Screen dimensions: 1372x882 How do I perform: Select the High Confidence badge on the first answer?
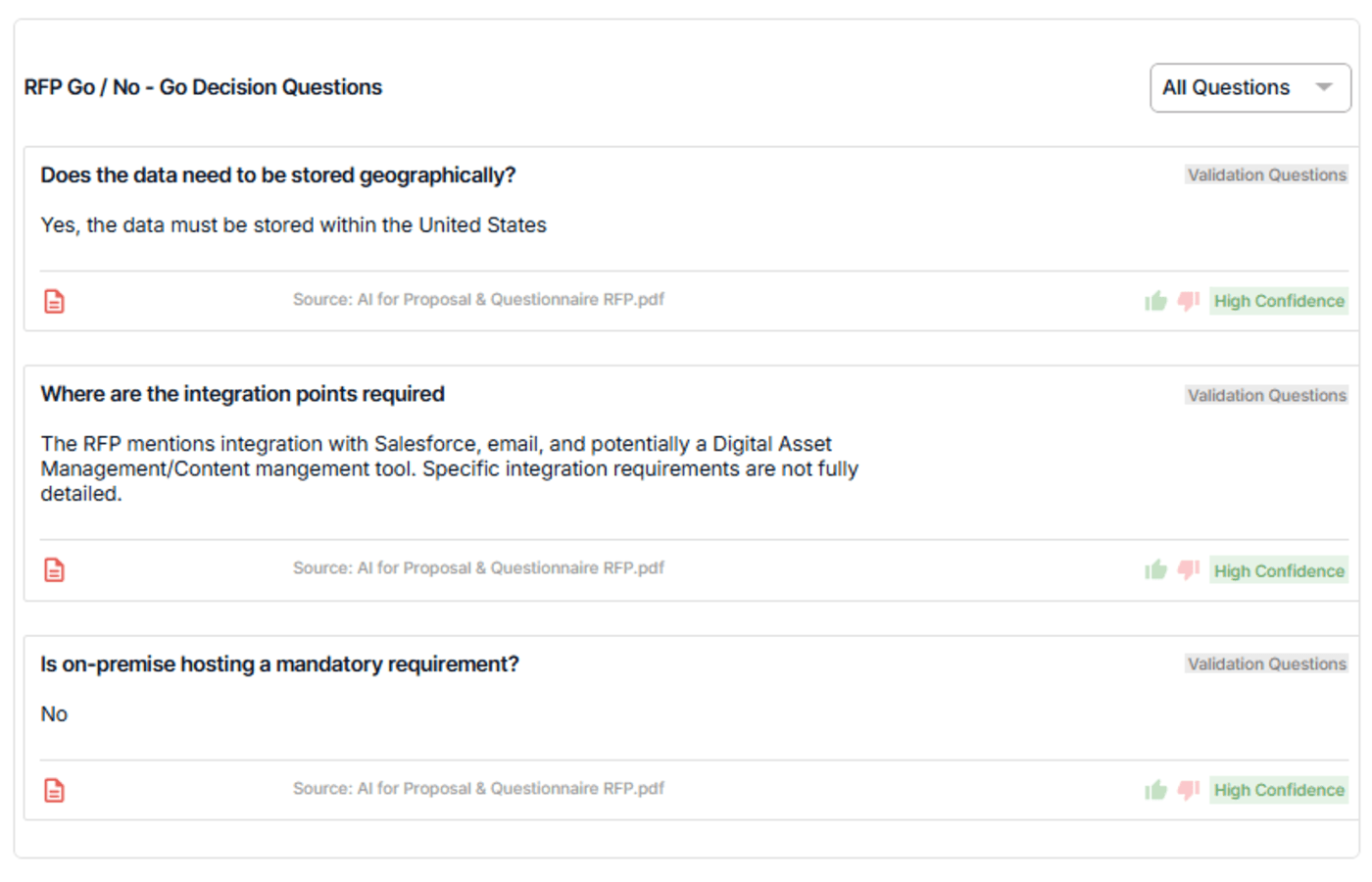(1279, 301)
